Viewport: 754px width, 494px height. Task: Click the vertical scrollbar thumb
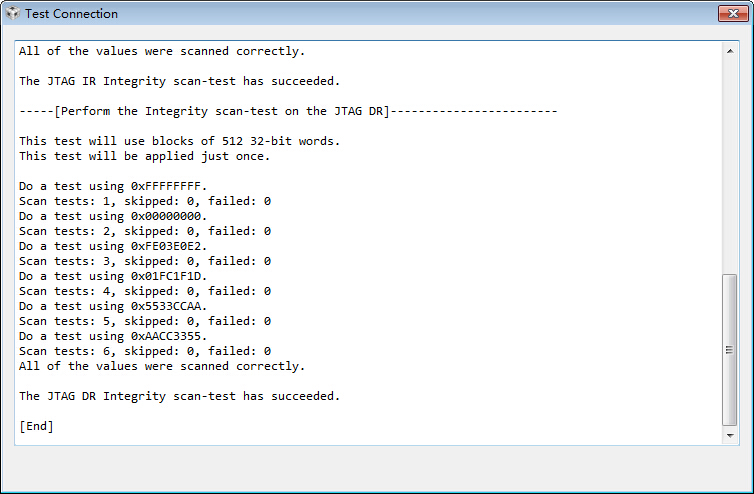(x=730, y=349)
